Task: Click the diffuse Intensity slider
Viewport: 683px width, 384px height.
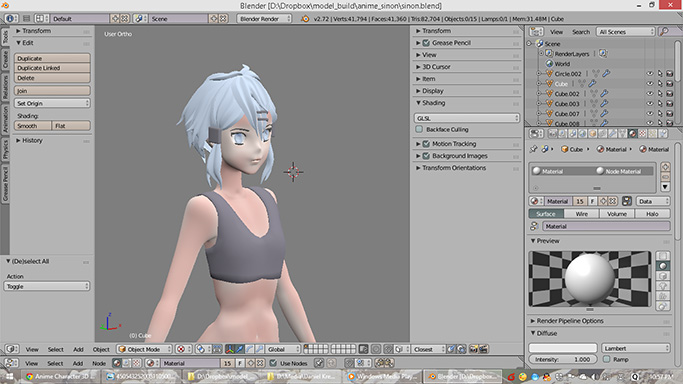Action: tap(563, 359)
